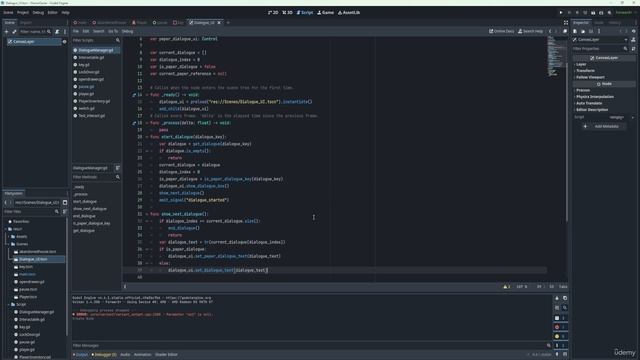
Task: Open the AssetLib workspace
Action: point(349,13)
